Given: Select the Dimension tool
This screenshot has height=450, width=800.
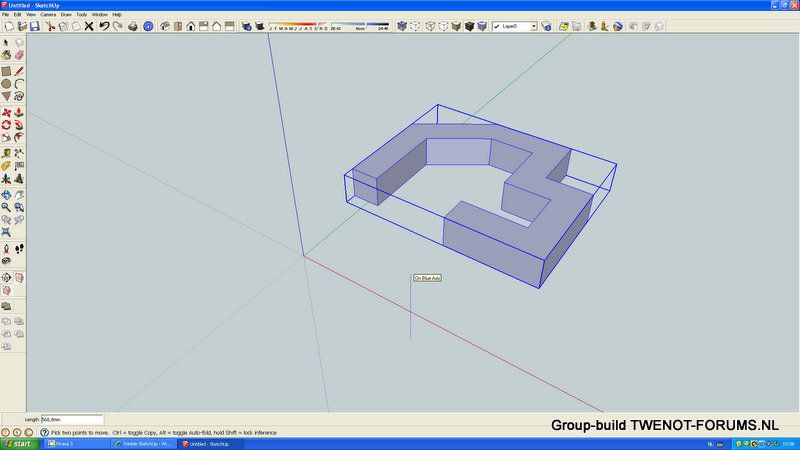Looking at the screenshot, I should click(x=19, y=154).
